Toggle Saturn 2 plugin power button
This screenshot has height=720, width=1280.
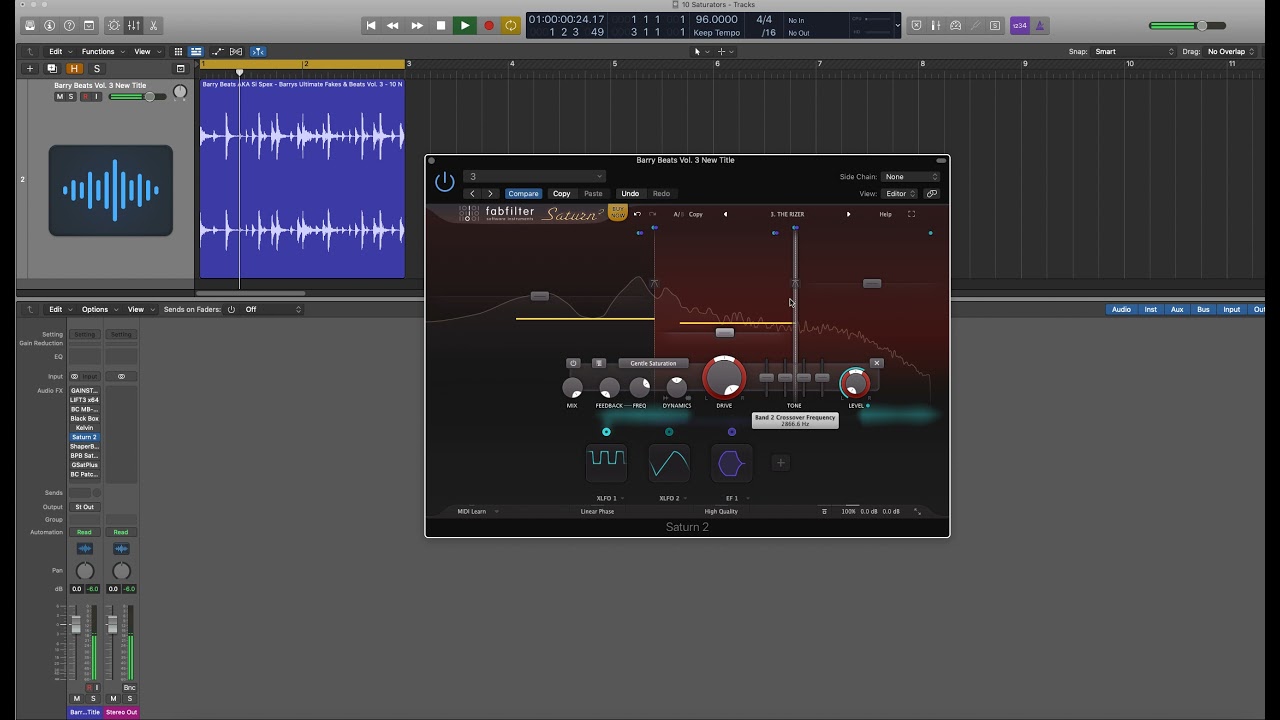point(445,182)
